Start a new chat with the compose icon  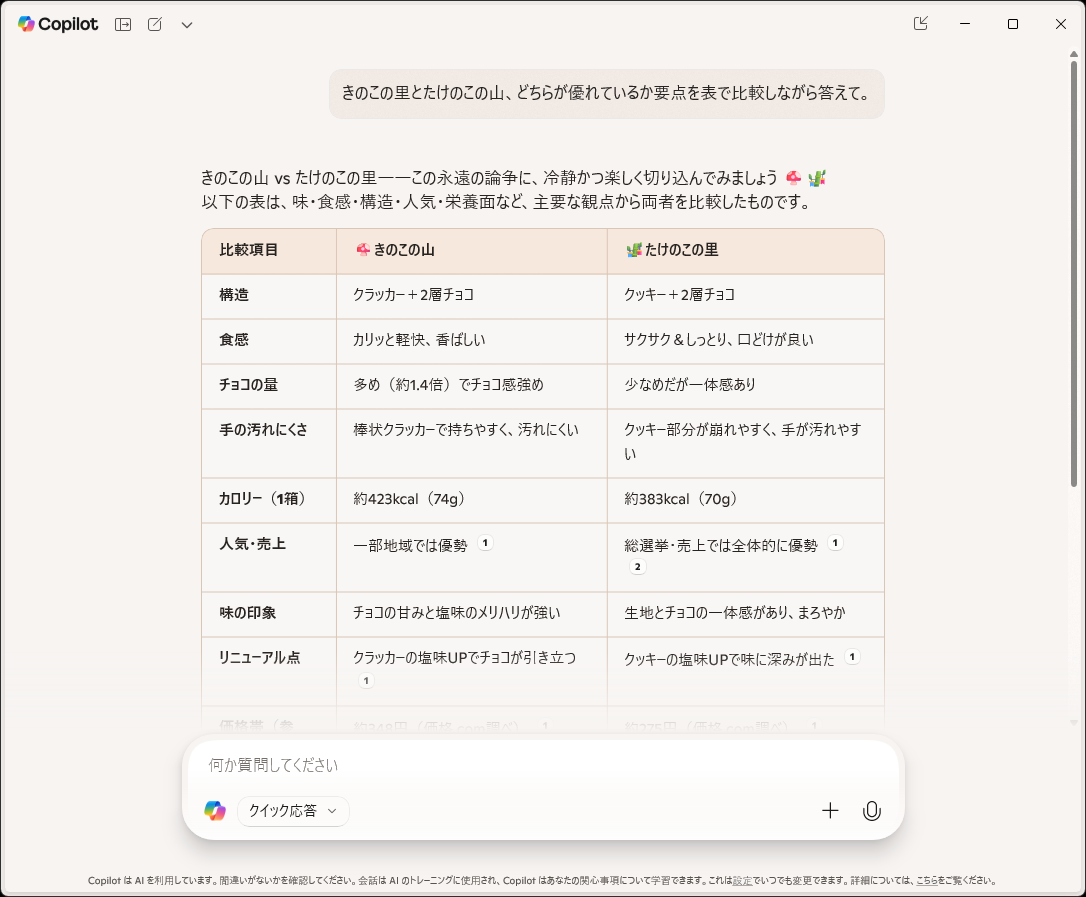coord(154,23)
